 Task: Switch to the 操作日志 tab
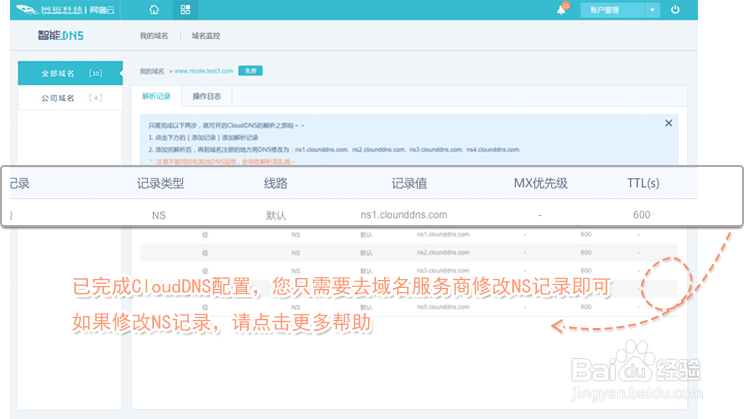click(207, 96)
